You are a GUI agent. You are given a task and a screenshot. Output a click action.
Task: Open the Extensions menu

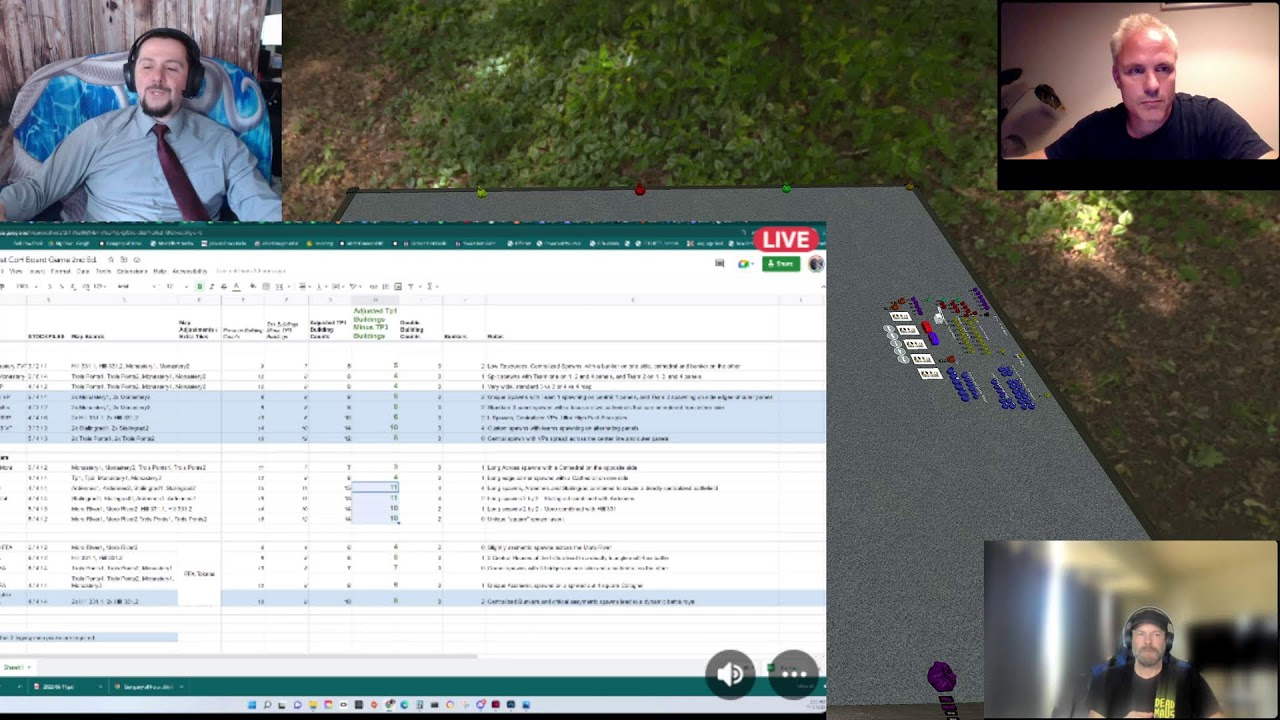(132, 271)
